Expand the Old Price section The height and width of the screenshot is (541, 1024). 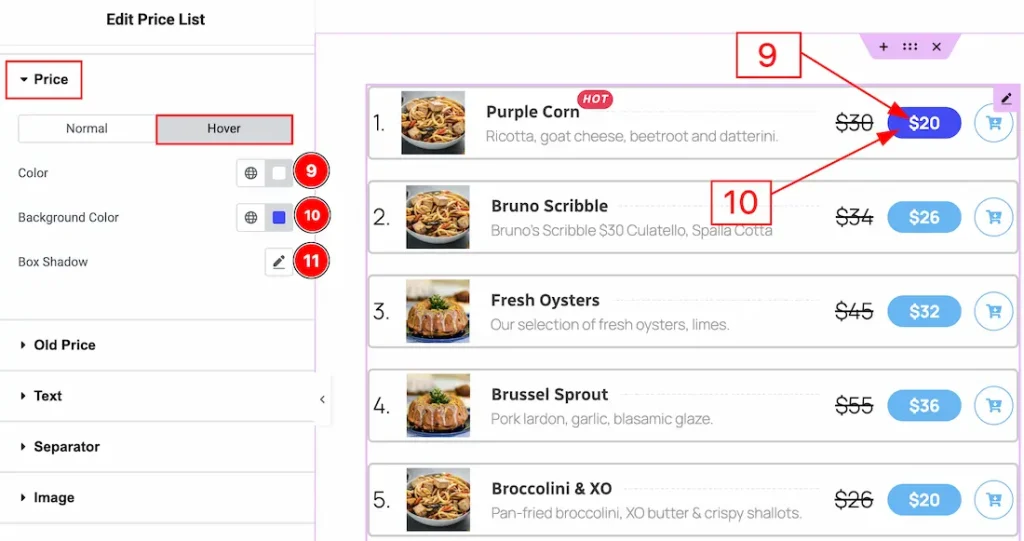pos(64,345)
